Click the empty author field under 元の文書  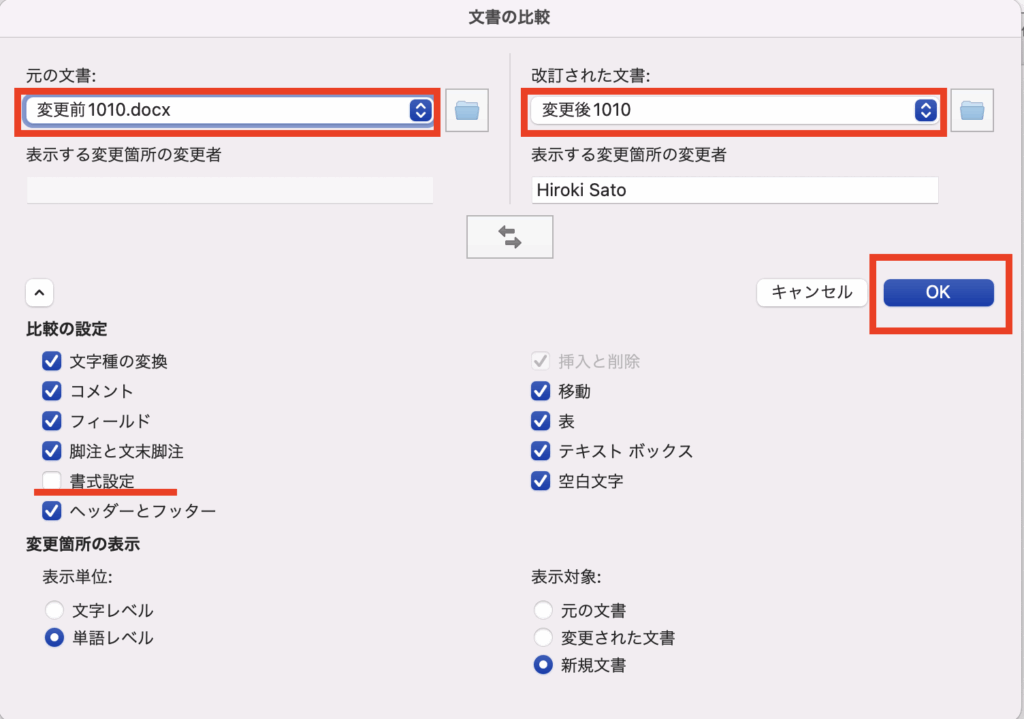coord(230,190)
